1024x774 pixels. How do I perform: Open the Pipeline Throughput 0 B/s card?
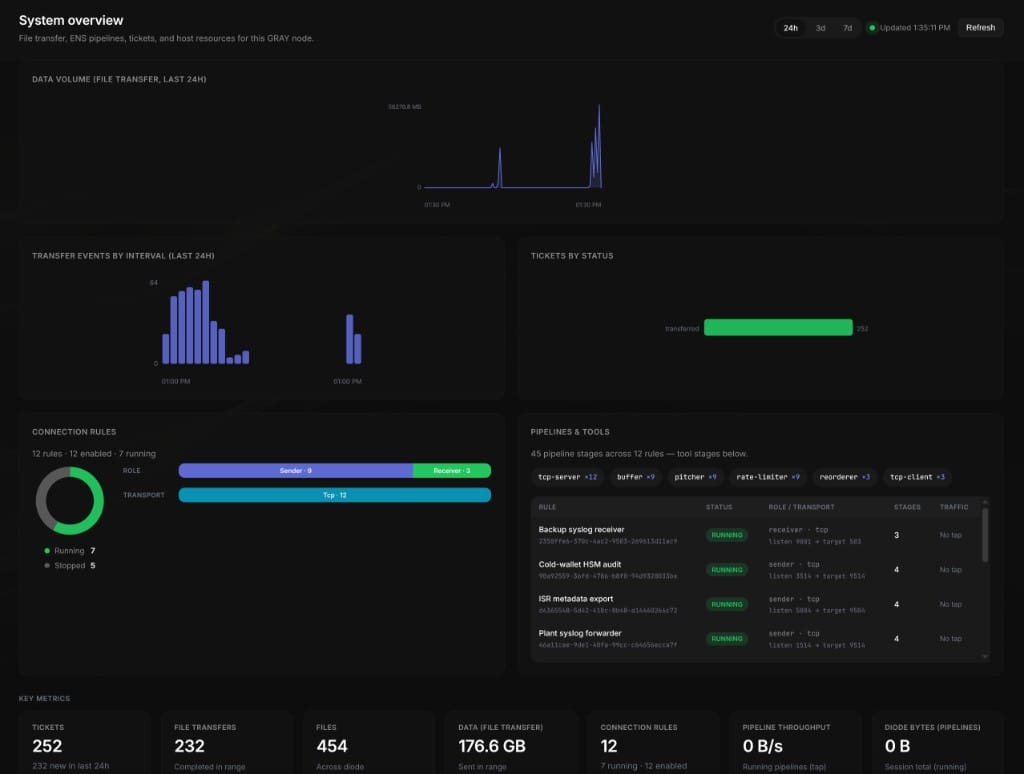coord(795,743)
